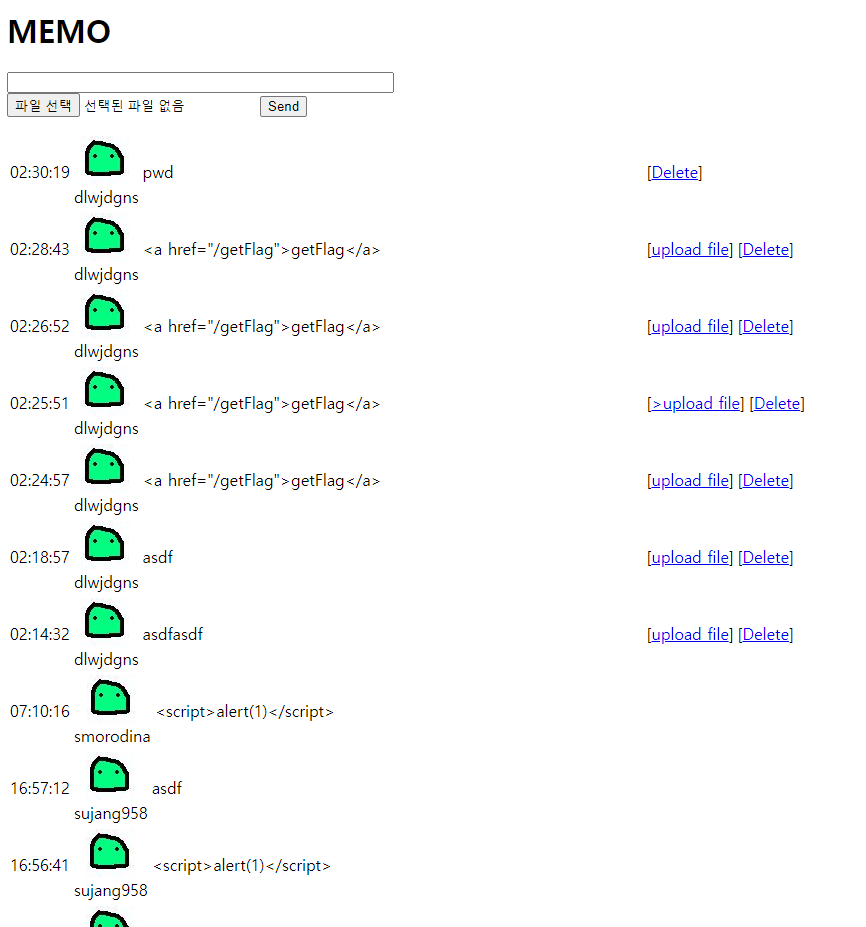Click the 'sujang958' username under 16:57:12
This screenshot has width=866, height=927.
111,814
